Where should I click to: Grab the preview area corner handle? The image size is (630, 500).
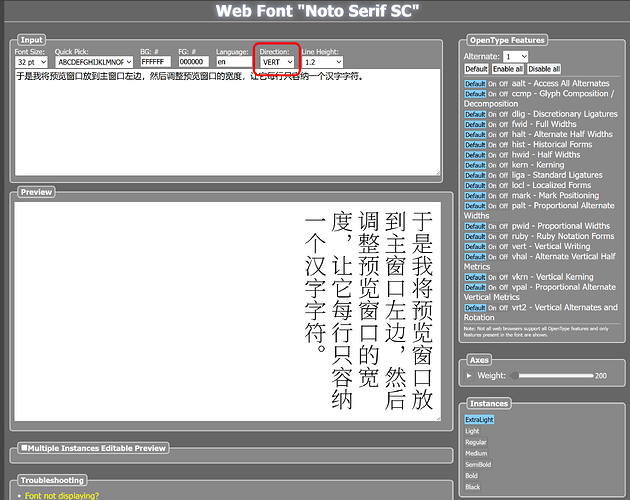tap(438, 418)
